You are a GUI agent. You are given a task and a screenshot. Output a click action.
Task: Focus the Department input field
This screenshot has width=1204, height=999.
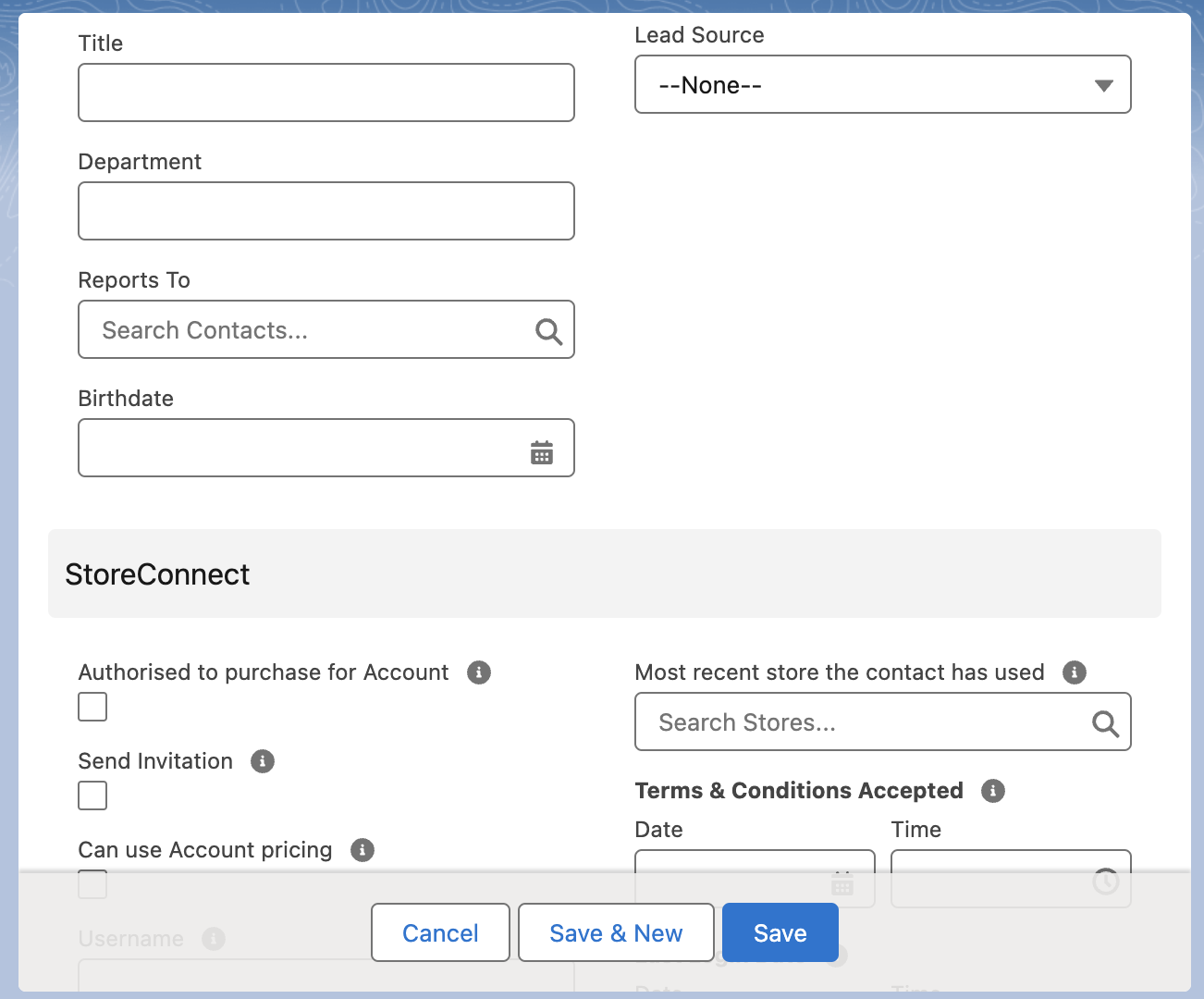tap(326, 211)
